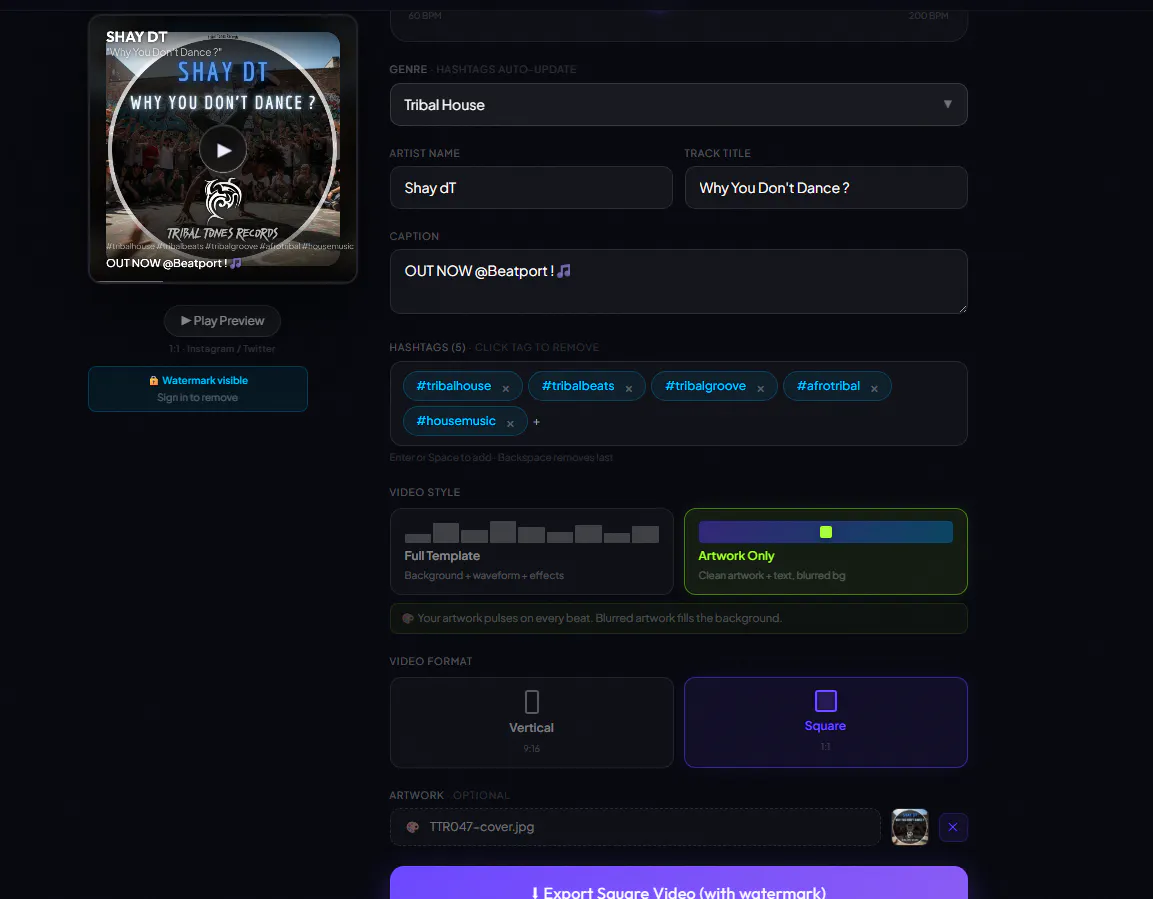
Task: Remove the #tribalbeats hashtag via its x
Action: point(629,389)
